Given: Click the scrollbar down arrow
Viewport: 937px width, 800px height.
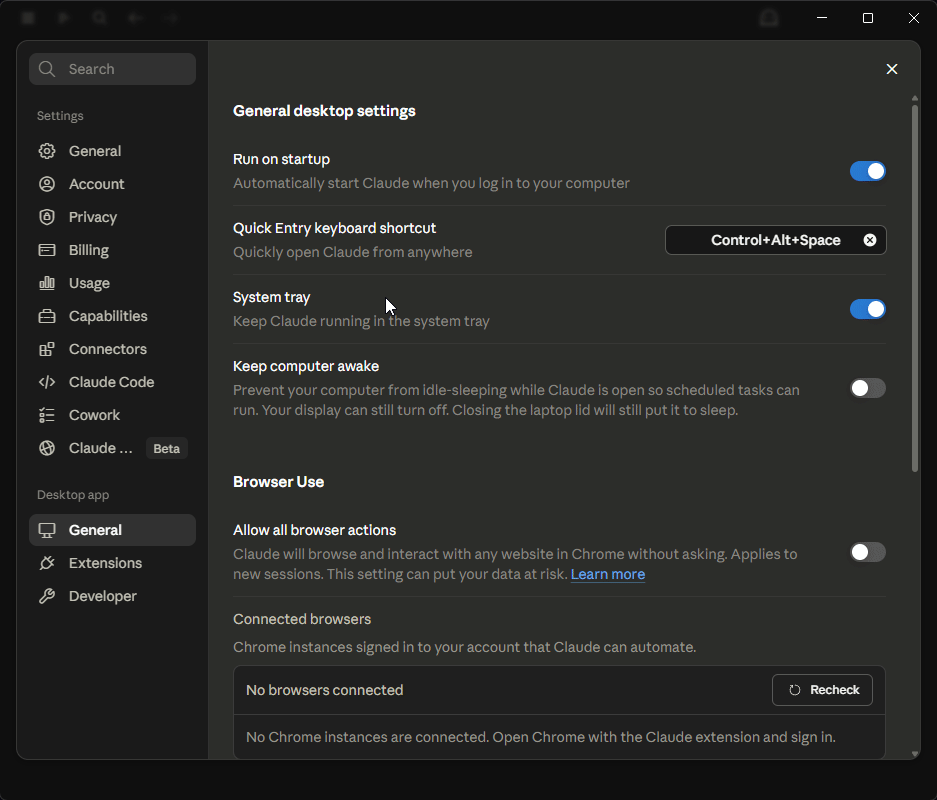Looking at the screenshot, I should tap(915, 754).
